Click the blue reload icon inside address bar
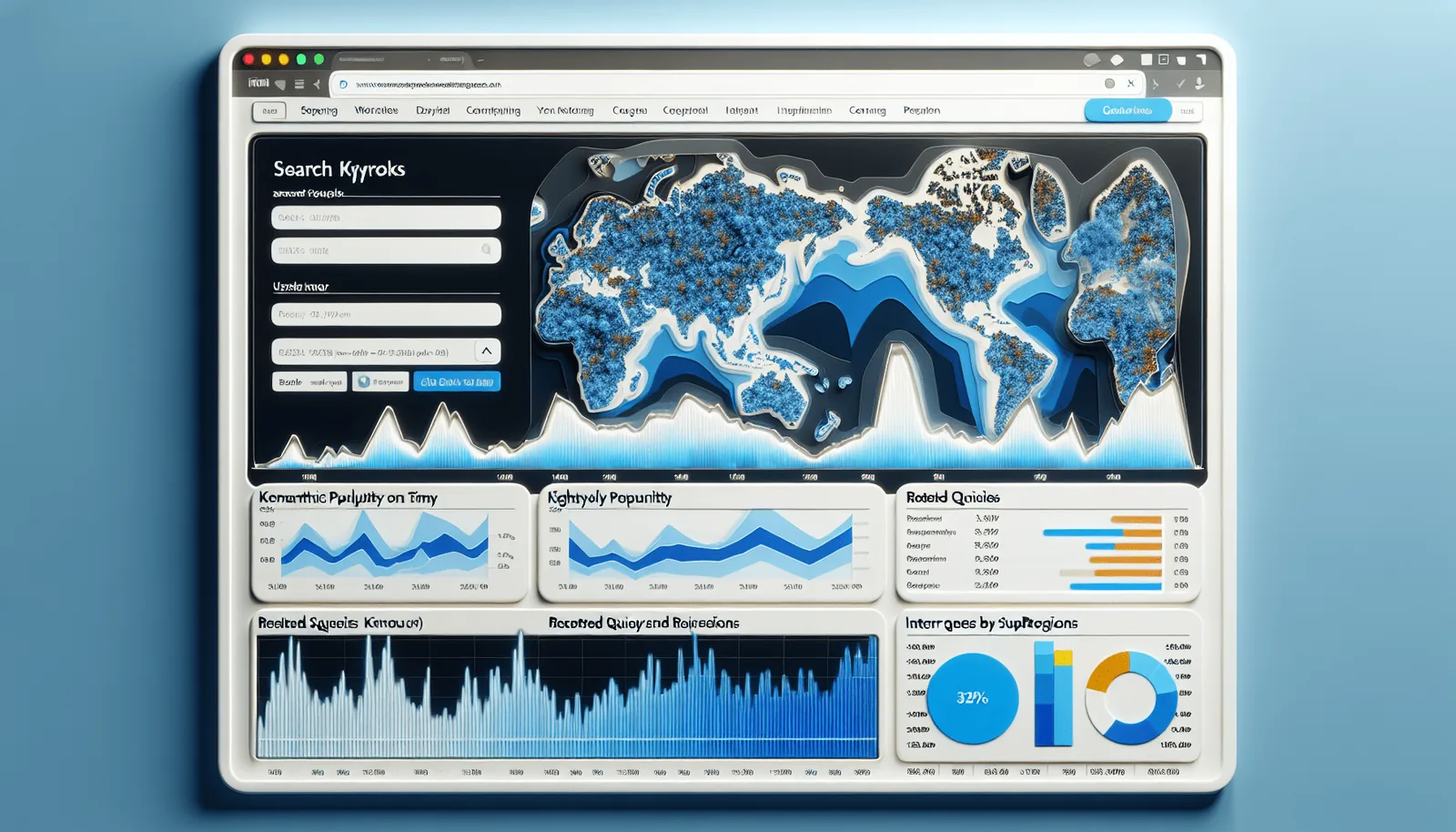The height and width of the screenshot is (832, 1456). pos(343,84)
